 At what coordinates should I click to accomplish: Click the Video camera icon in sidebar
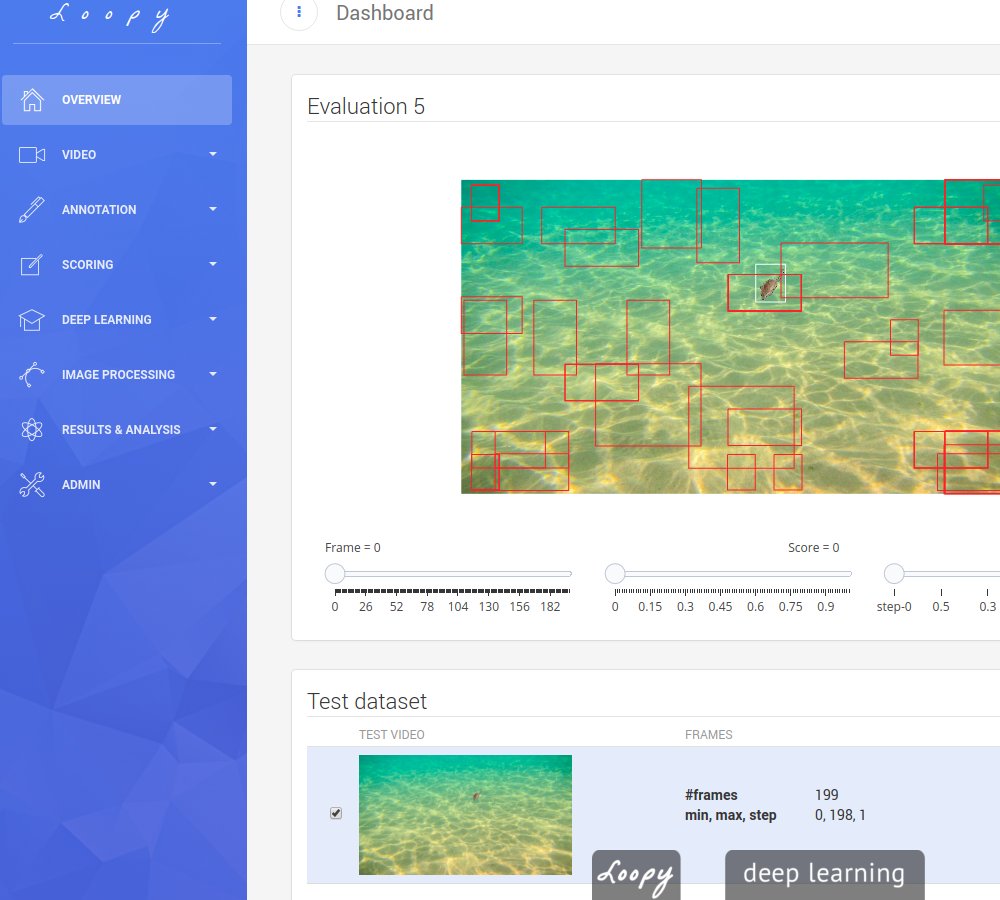point(31,154)
